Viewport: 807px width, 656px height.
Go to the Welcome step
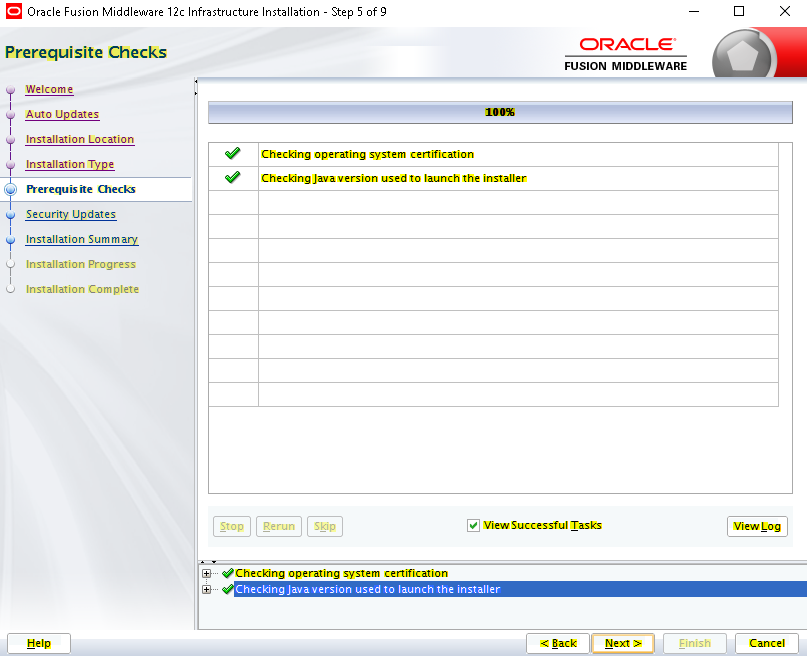tap(49, 89)
